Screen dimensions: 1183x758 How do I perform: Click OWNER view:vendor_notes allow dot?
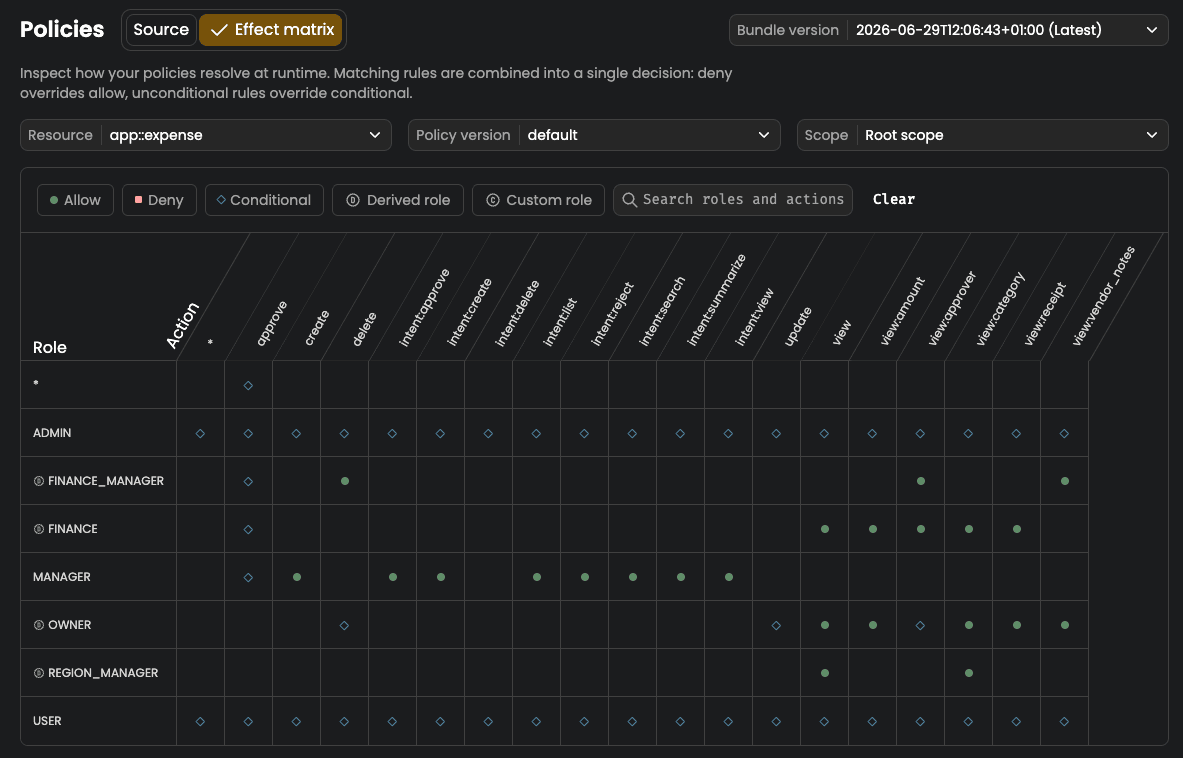1065,625
